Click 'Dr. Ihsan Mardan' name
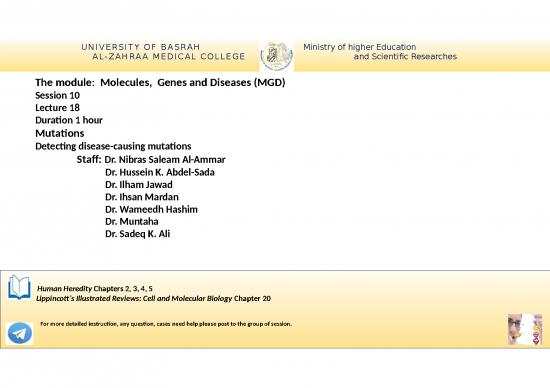The height and width of the screenshot is (388, 550). click(142, 197)
